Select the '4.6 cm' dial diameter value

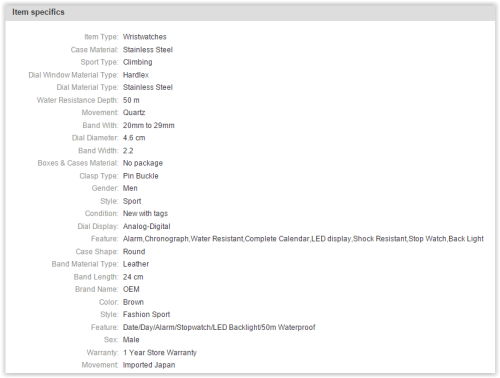[x=134, y=138]
